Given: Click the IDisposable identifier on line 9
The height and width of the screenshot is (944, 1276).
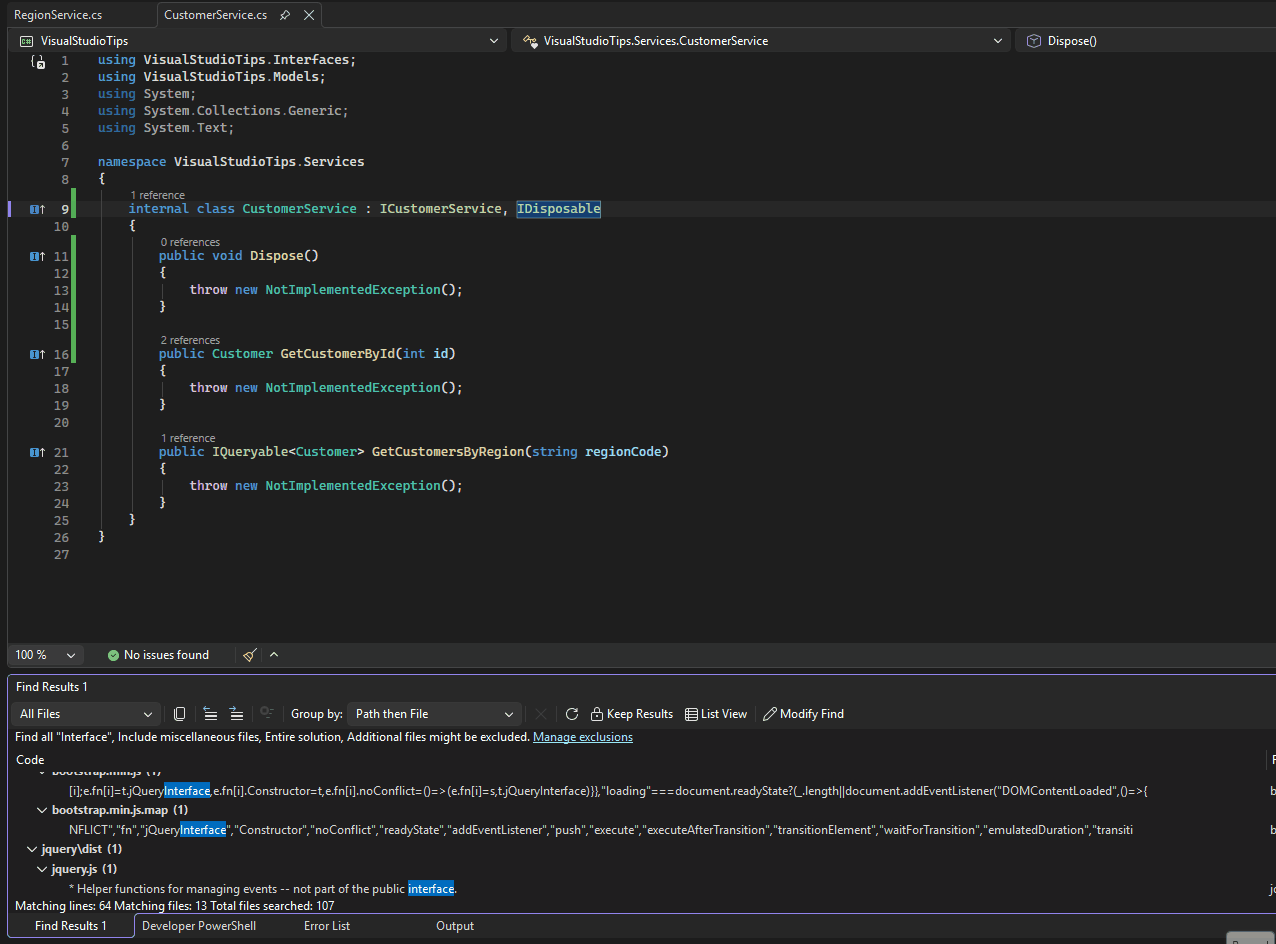Looking at the screenshot, I should pyautogui.click(x=558, y=209).
